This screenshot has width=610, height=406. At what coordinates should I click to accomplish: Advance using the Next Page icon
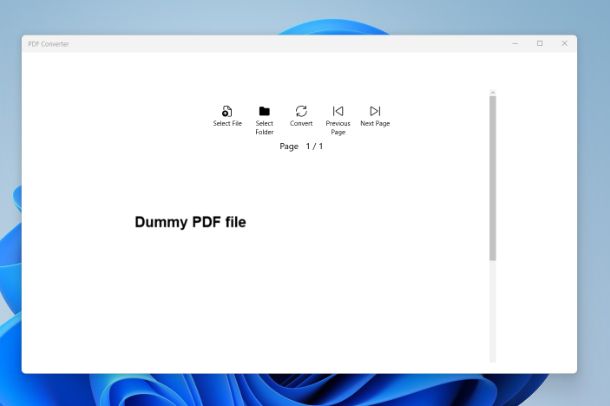click(375, 111)
